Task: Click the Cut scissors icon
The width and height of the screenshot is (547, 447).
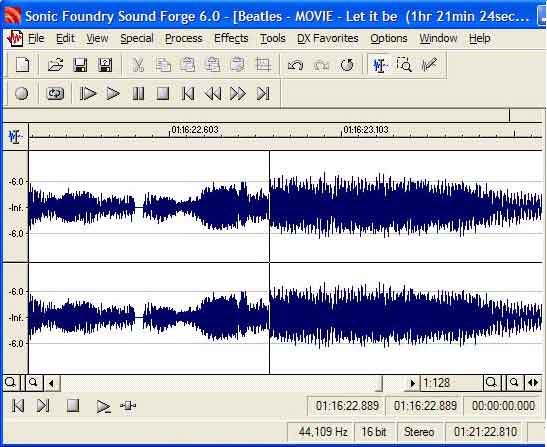Action: [x=138, y=65]
